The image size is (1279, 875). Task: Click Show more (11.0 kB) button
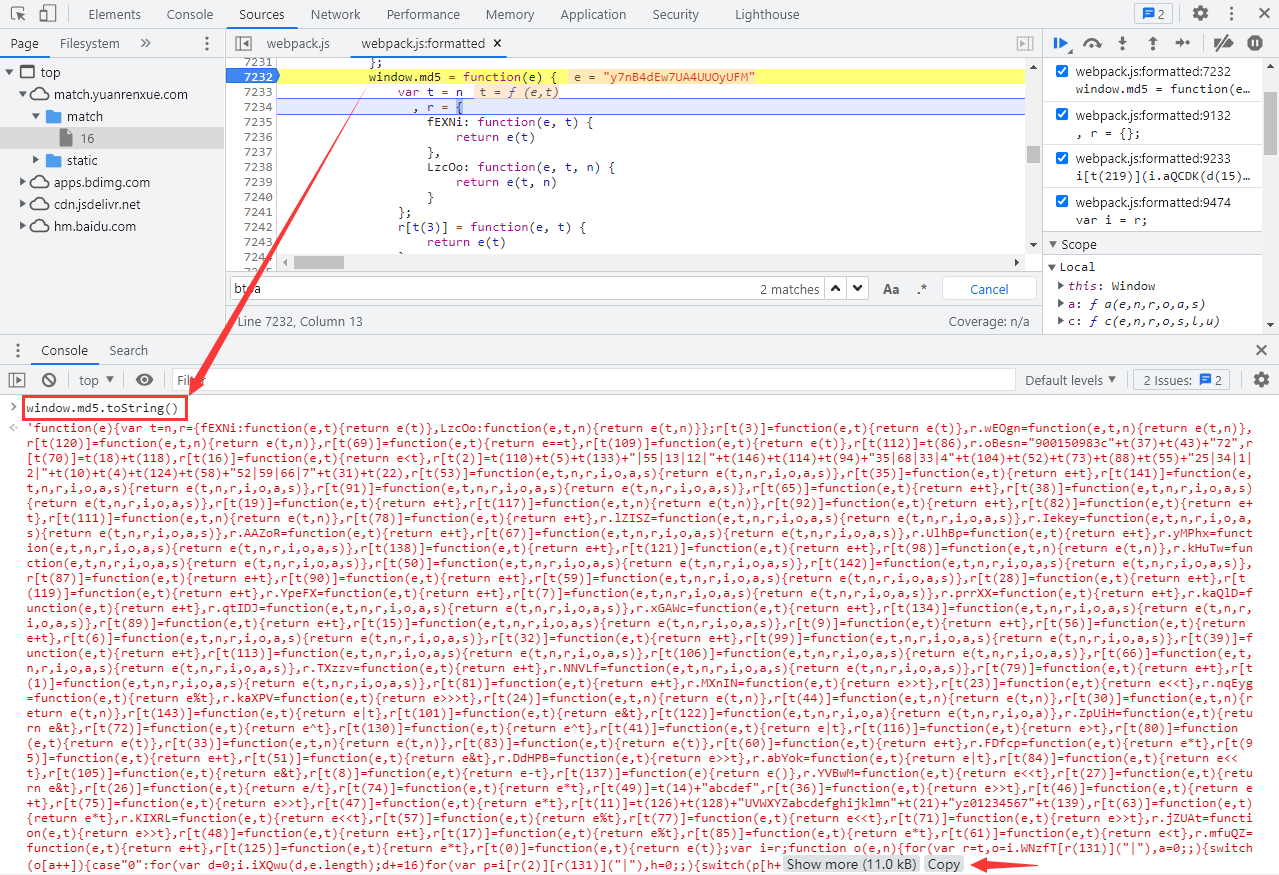coord(849,864)
